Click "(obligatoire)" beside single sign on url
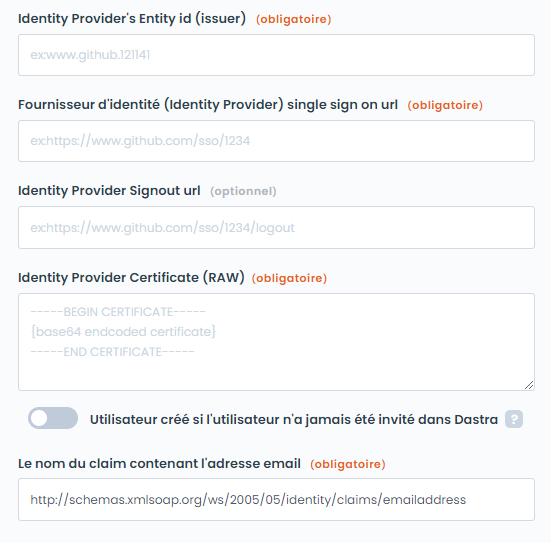 coord(445,105)
